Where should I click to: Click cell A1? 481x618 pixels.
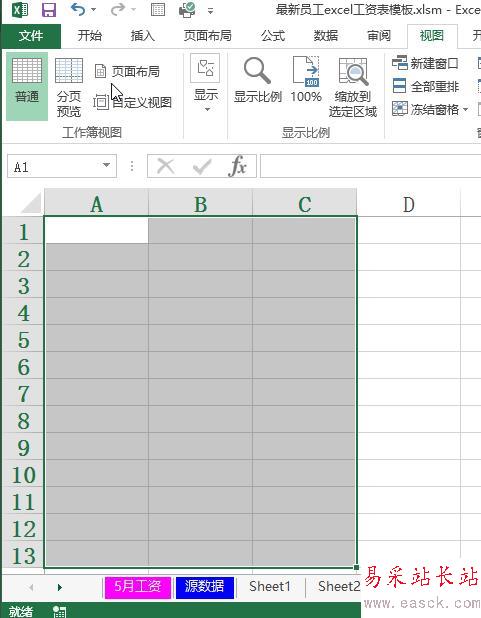point(97,230)
